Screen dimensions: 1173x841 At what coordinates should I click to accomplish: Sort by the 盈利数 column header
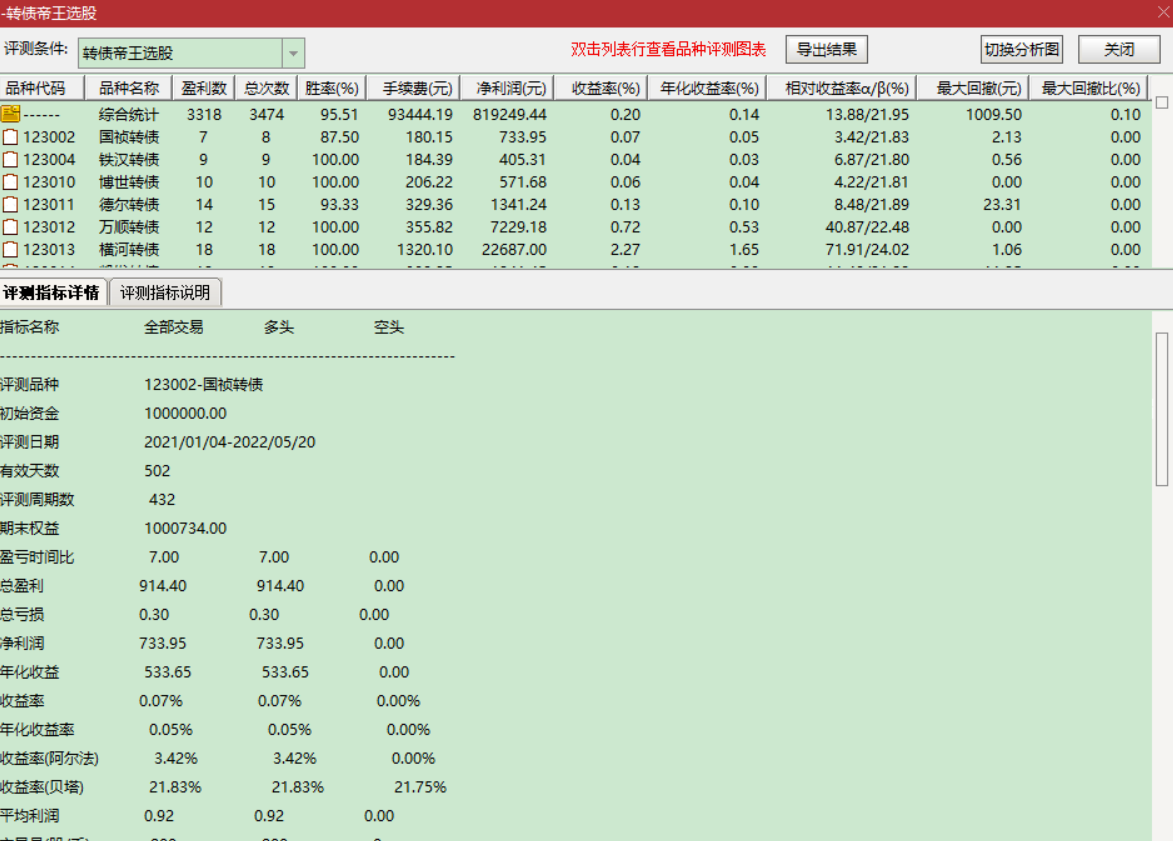click(203, 88)
